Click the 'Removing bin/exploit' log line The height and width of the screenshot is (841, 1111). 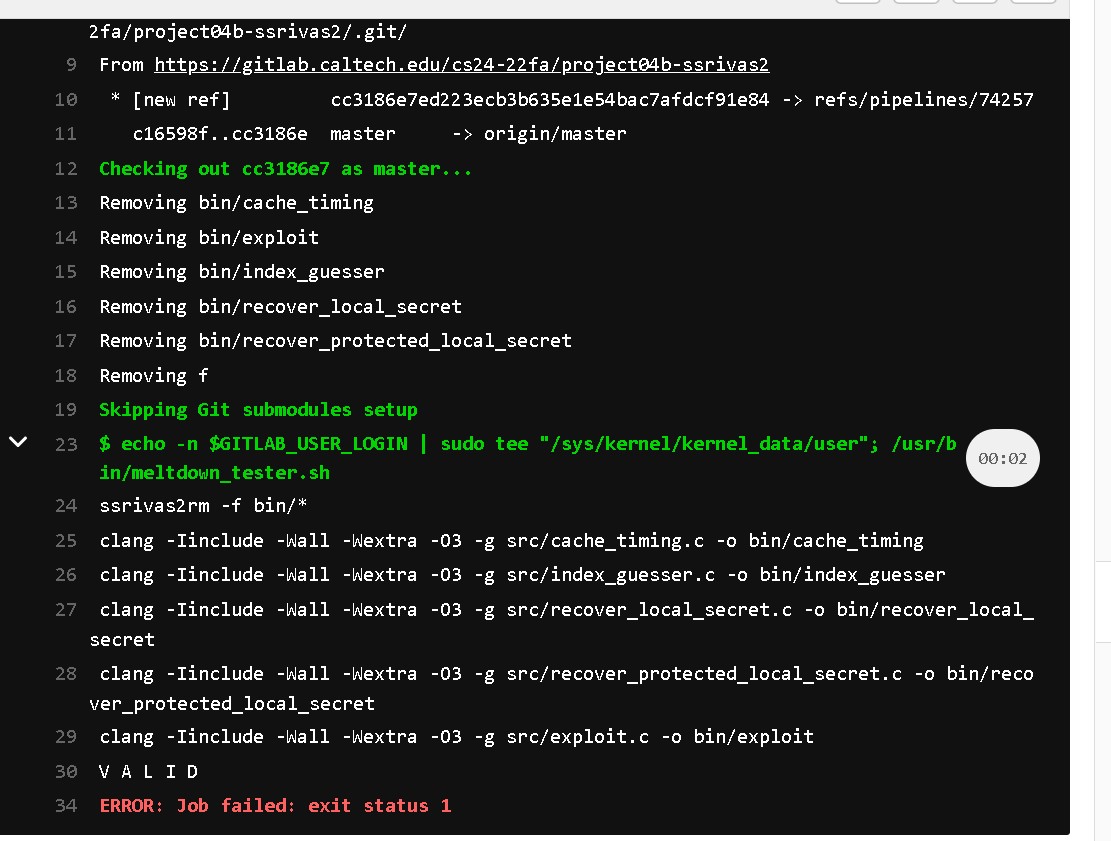[209, 238]
